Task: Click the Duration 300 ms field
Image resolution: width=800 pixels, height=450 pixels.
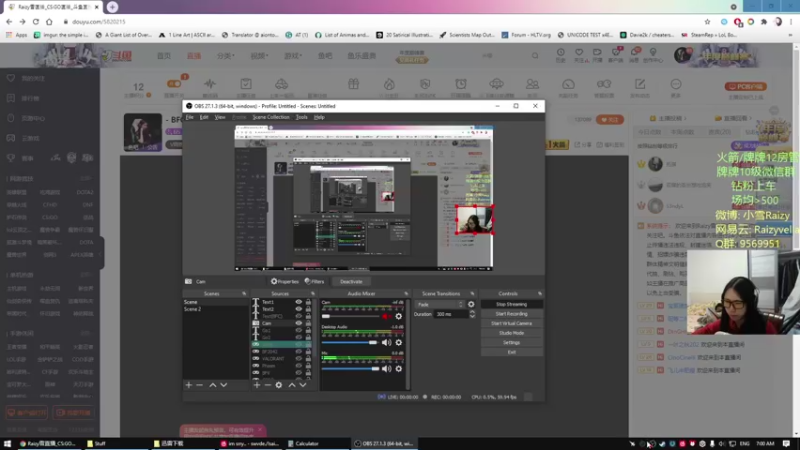Action: [451, 314]
